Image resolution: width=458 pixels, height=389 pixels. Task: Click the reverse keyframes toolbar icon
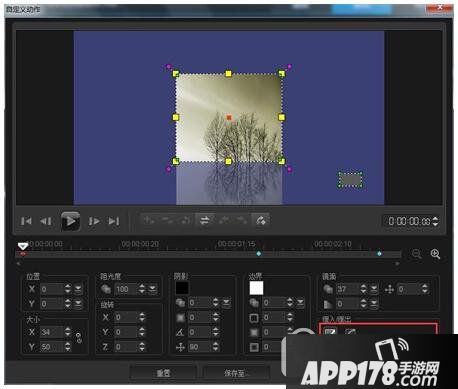(186, 220)
